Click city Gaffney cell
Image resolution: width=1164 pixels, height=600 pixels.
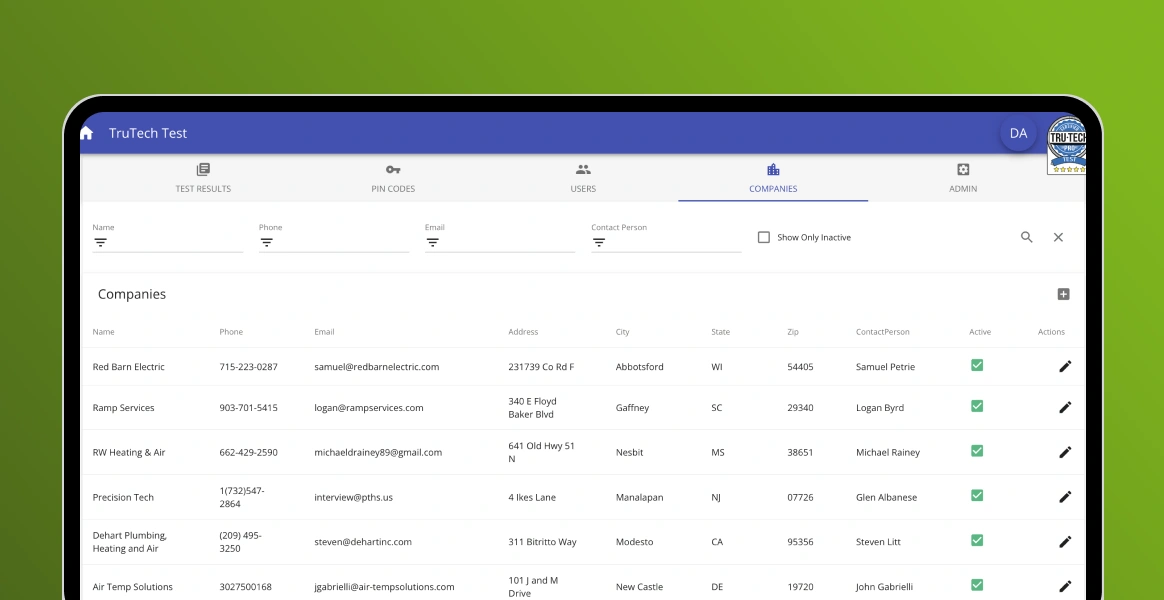[x=632, y=408]
